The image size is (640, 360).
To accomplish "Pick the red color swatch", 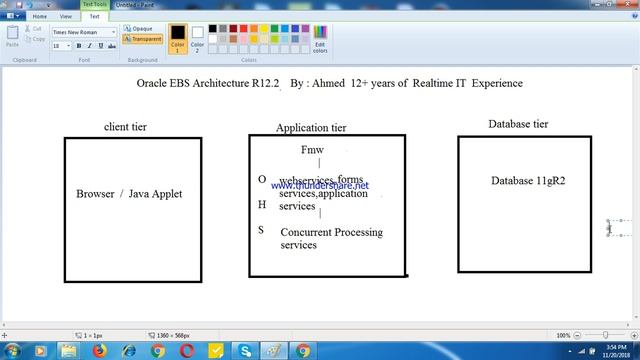I will pos(244,28).
